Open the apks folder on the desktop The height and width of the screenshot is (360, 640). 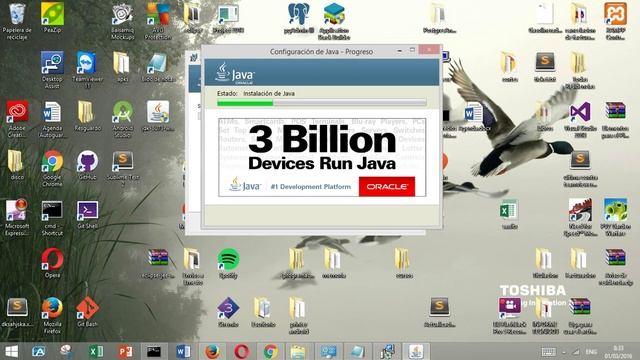coord(122,67)
